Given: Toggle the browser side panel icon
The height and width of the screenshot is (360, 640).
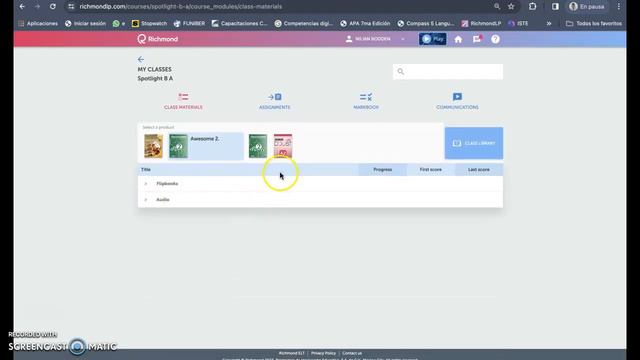Looking at the screenshot, I should 555,7.
